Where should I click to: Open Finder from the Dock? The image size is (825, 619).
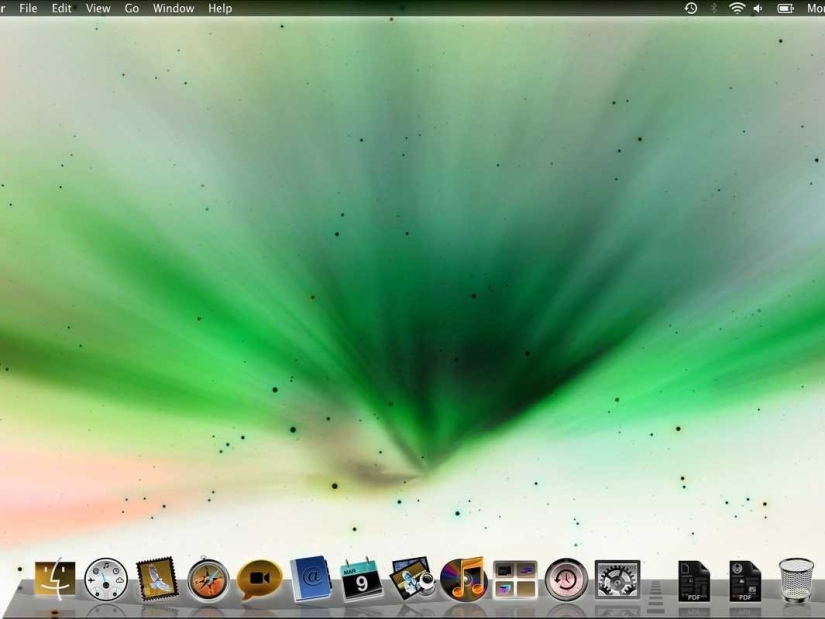[52, 580]
